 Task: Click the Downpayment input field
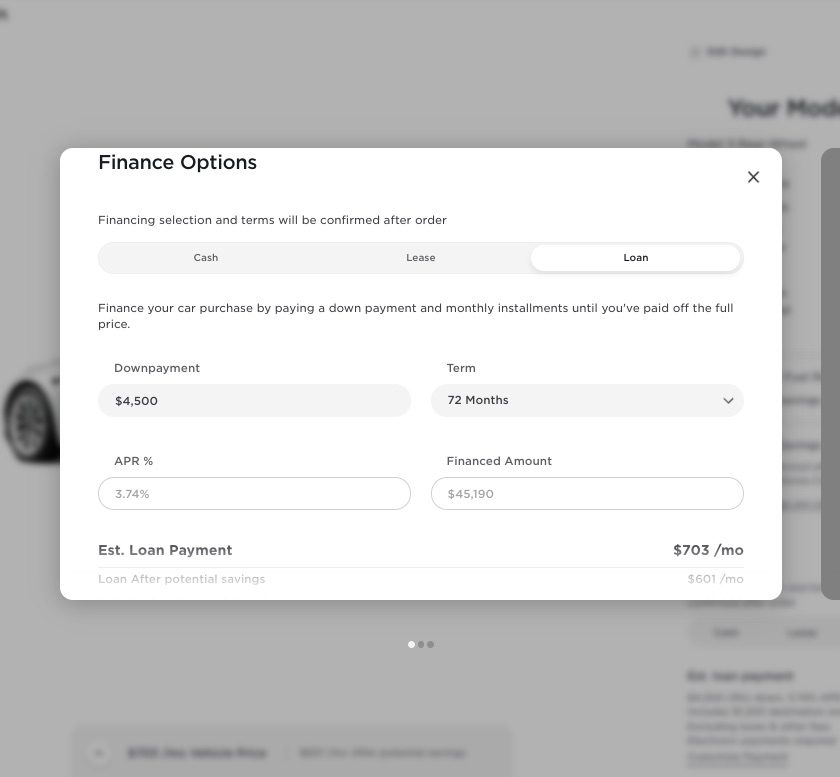click(254, 400)
